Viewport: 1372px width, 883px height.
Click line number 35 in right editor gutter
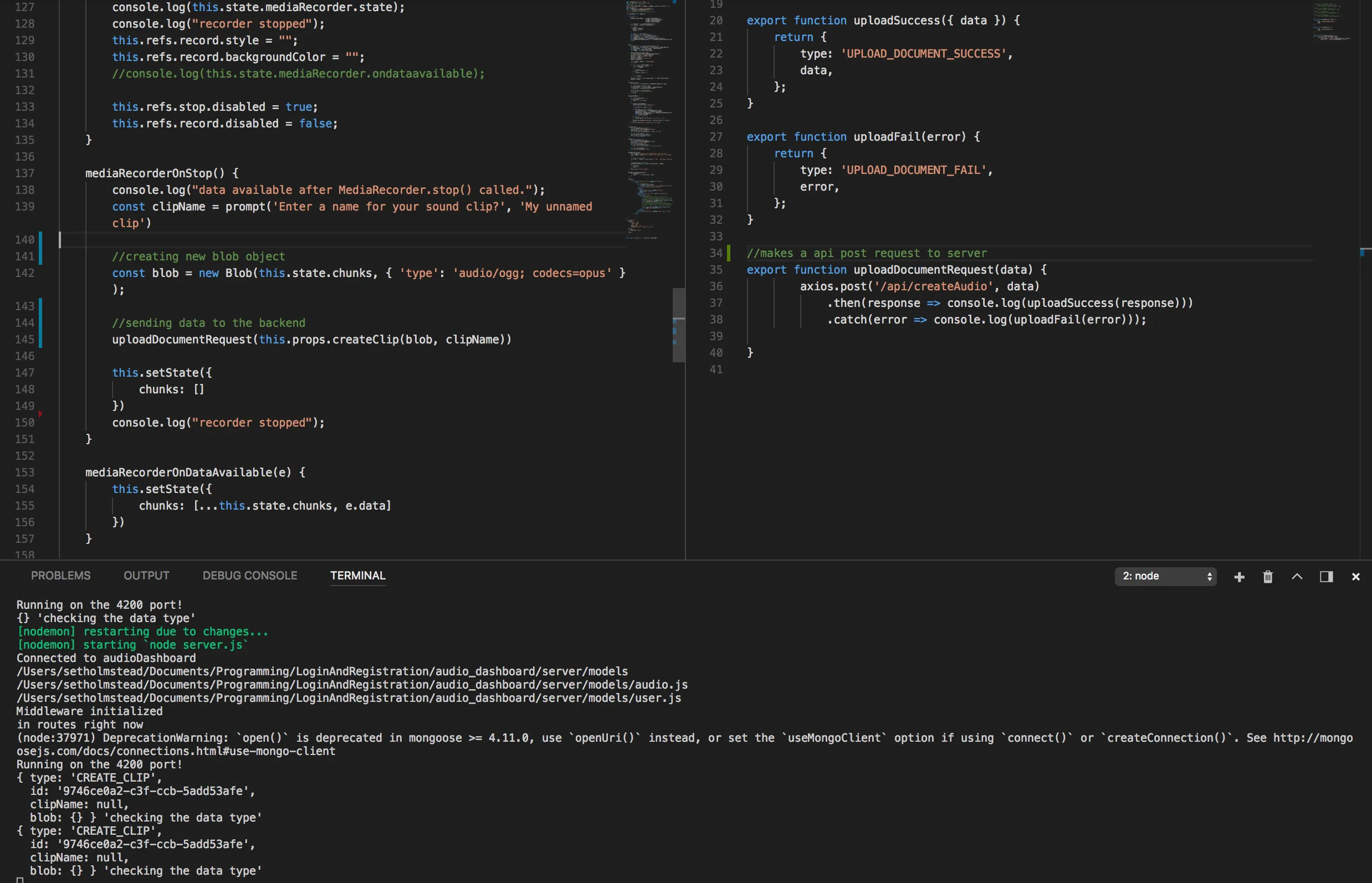(716, 269)
